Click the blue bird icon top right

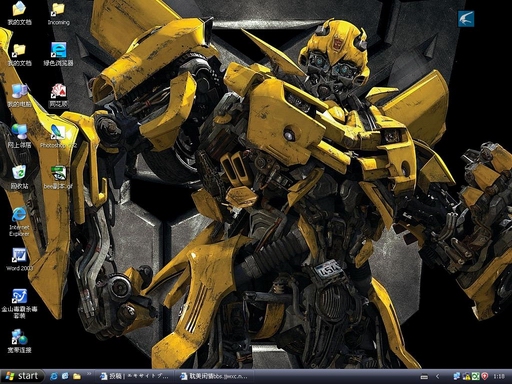coord(466,19)
